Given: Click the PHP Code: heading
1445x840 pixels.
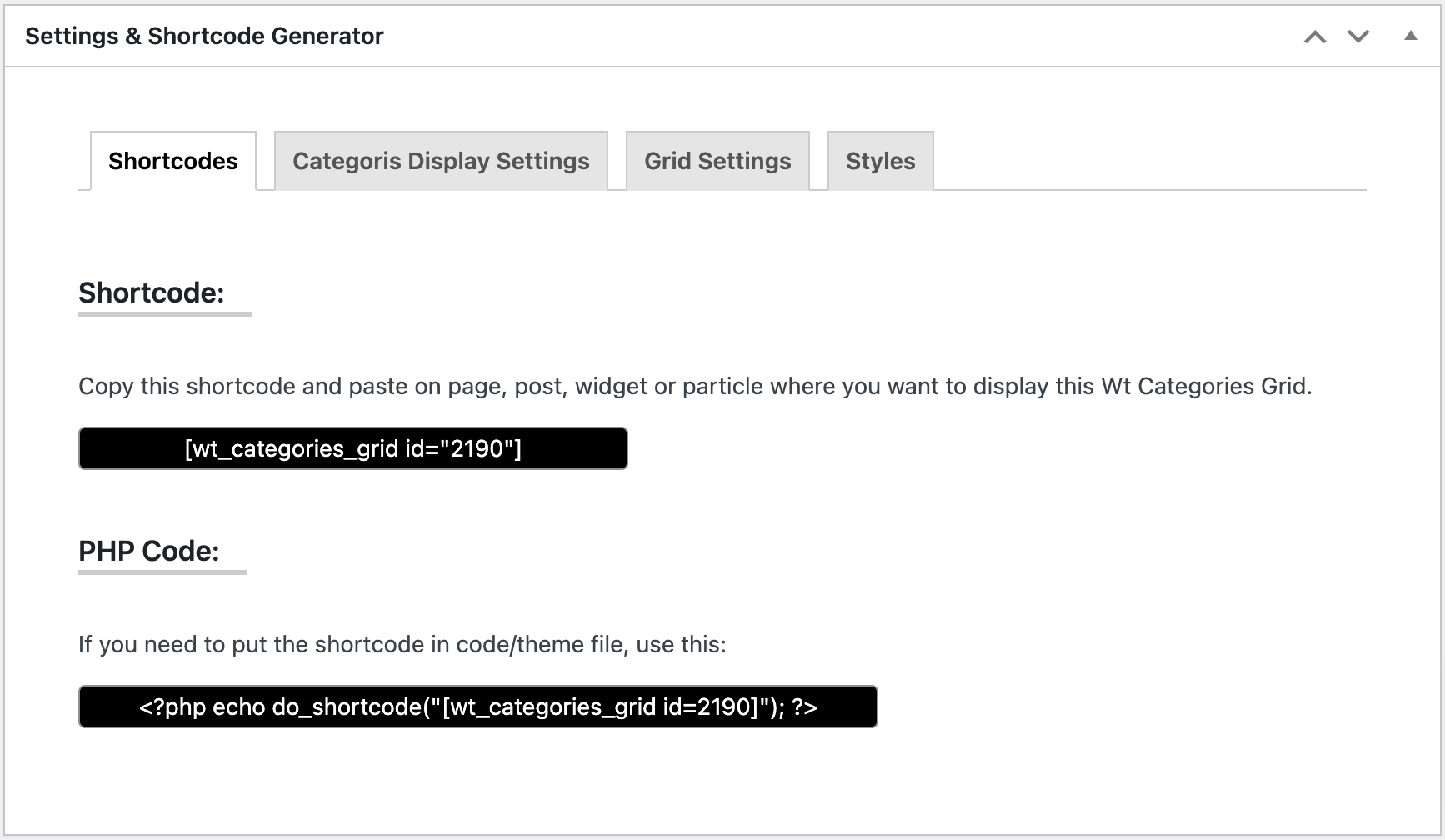Looking at the screenshot, I should (x=149, y=551).
